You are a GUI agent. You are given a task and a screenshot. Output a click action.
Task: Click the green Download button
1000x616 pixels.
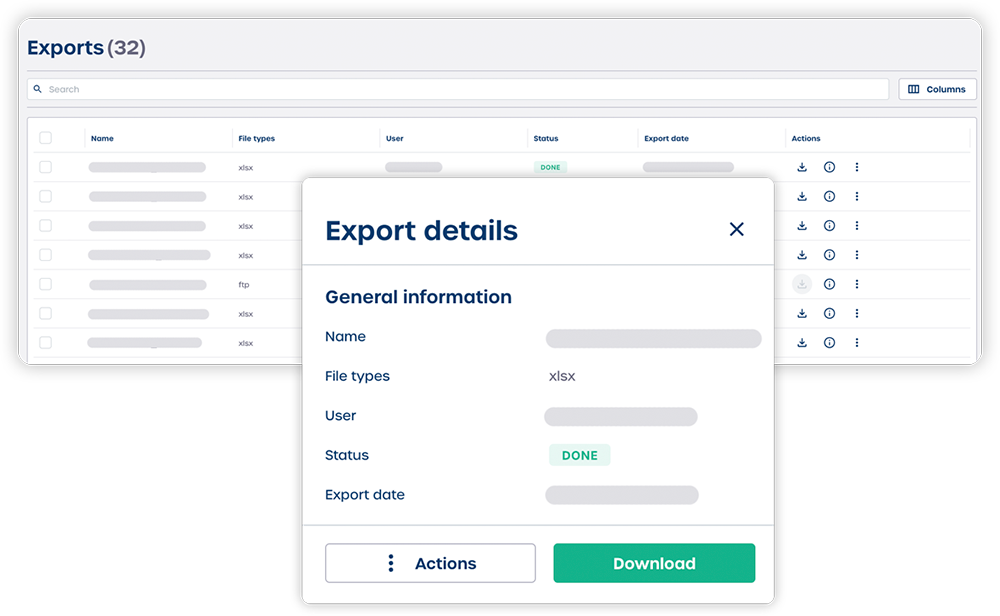(x=654, y=563)
